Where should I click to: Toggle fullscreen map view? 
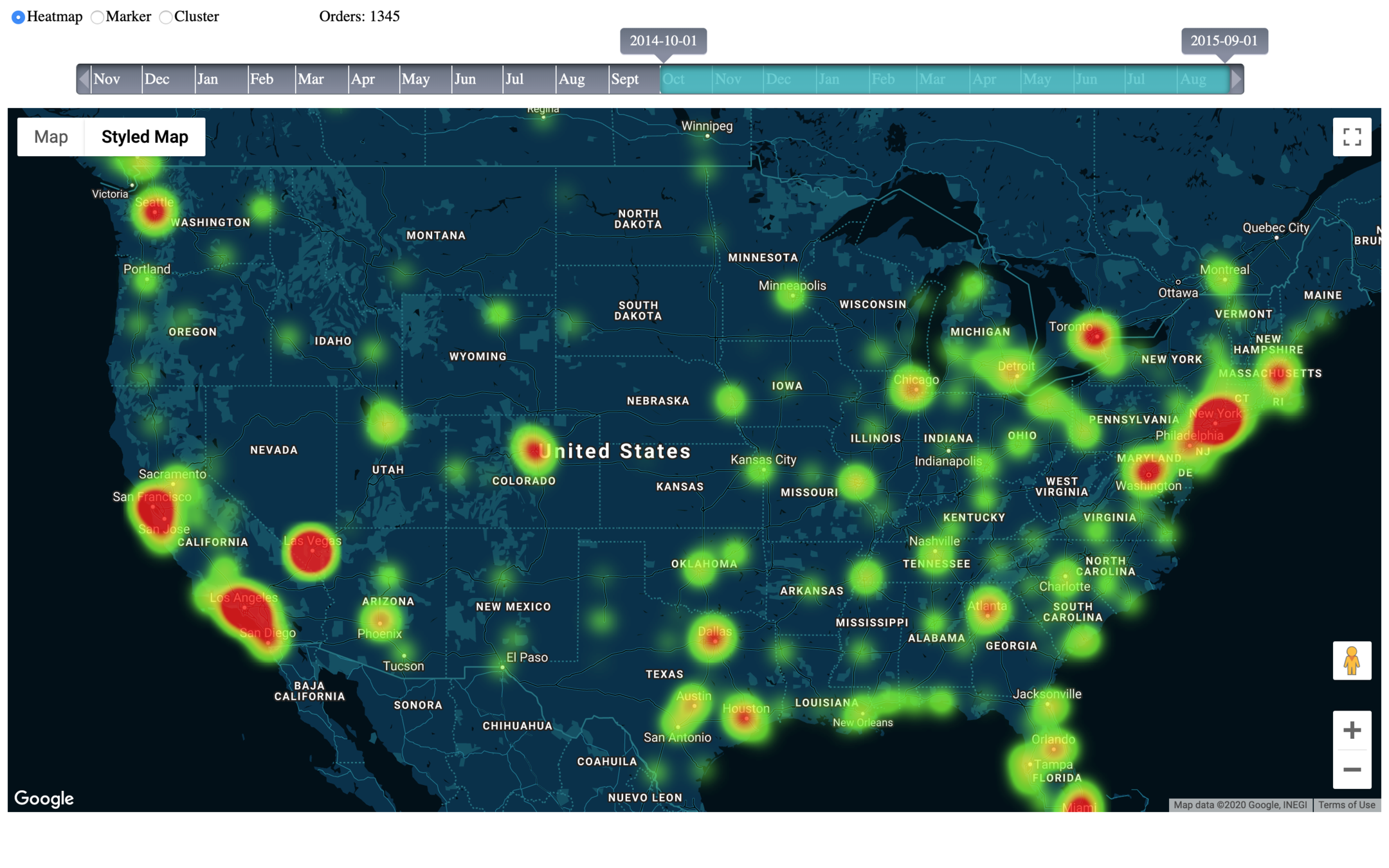(x=1352, y=137)
